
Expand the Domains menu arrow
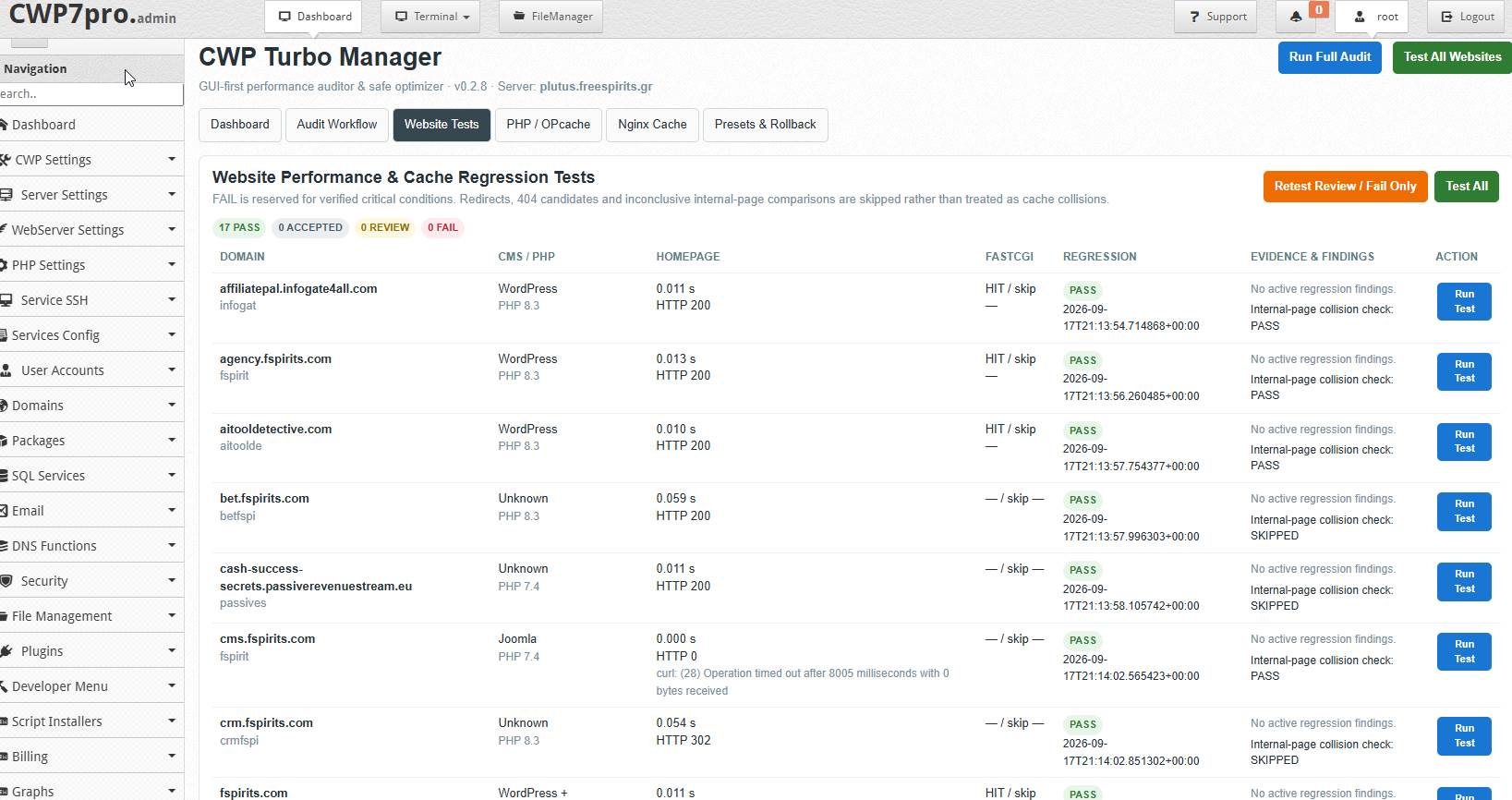[172, 406]
